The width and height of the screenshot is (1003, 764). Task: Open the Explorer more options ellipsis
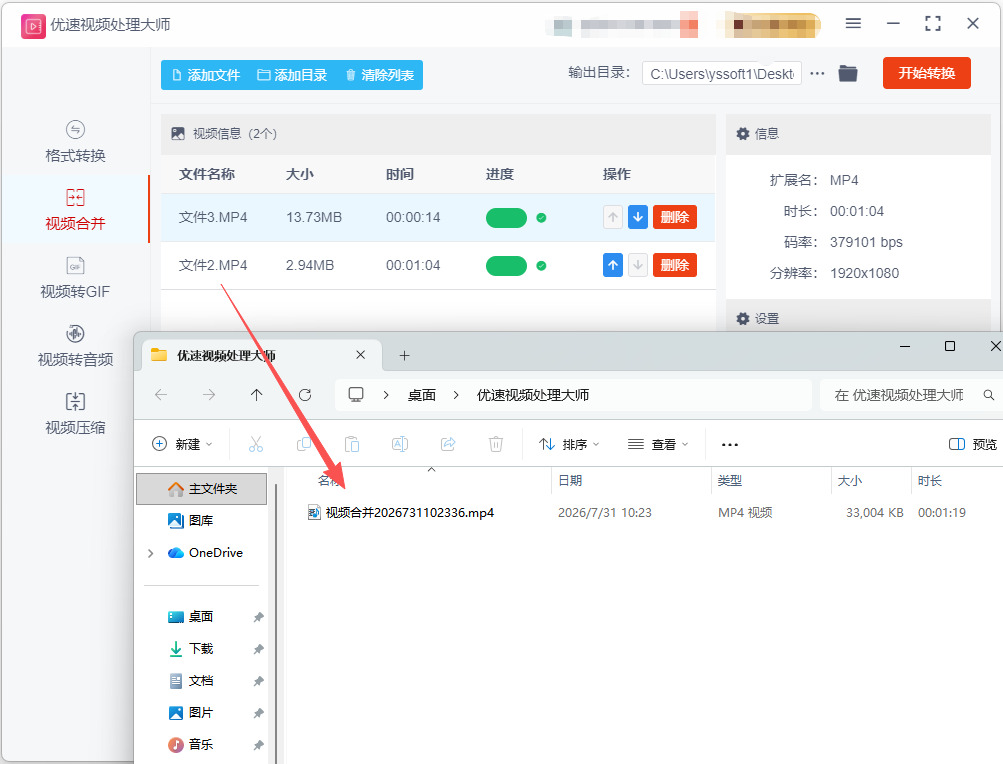click(729, 444)
